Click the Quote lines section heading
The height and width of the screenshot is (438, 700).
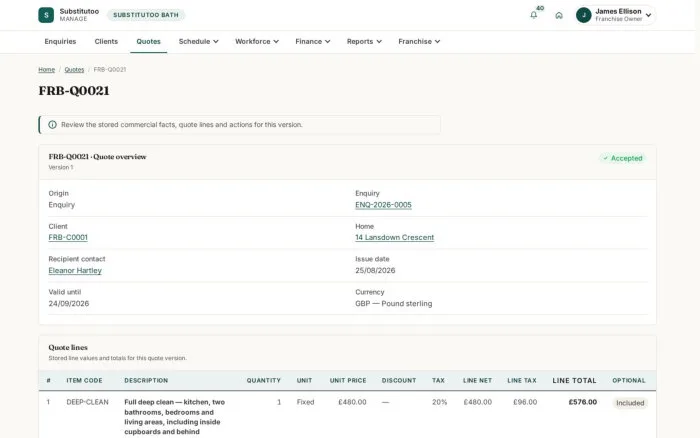click(68, 347)
